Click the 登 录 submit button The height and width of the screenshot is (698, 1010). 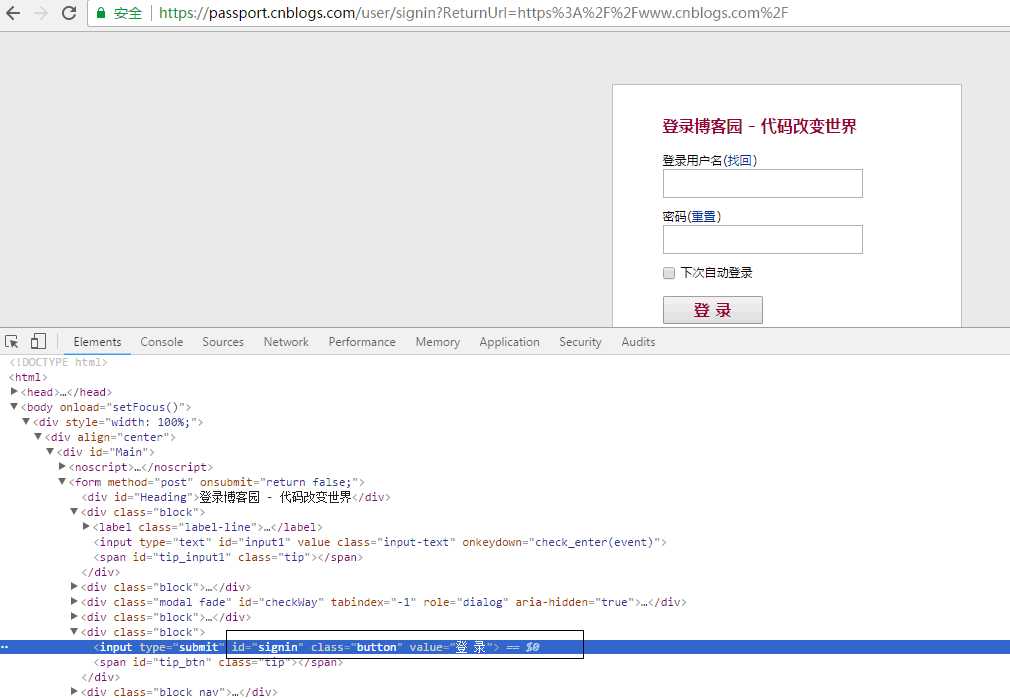712,310
